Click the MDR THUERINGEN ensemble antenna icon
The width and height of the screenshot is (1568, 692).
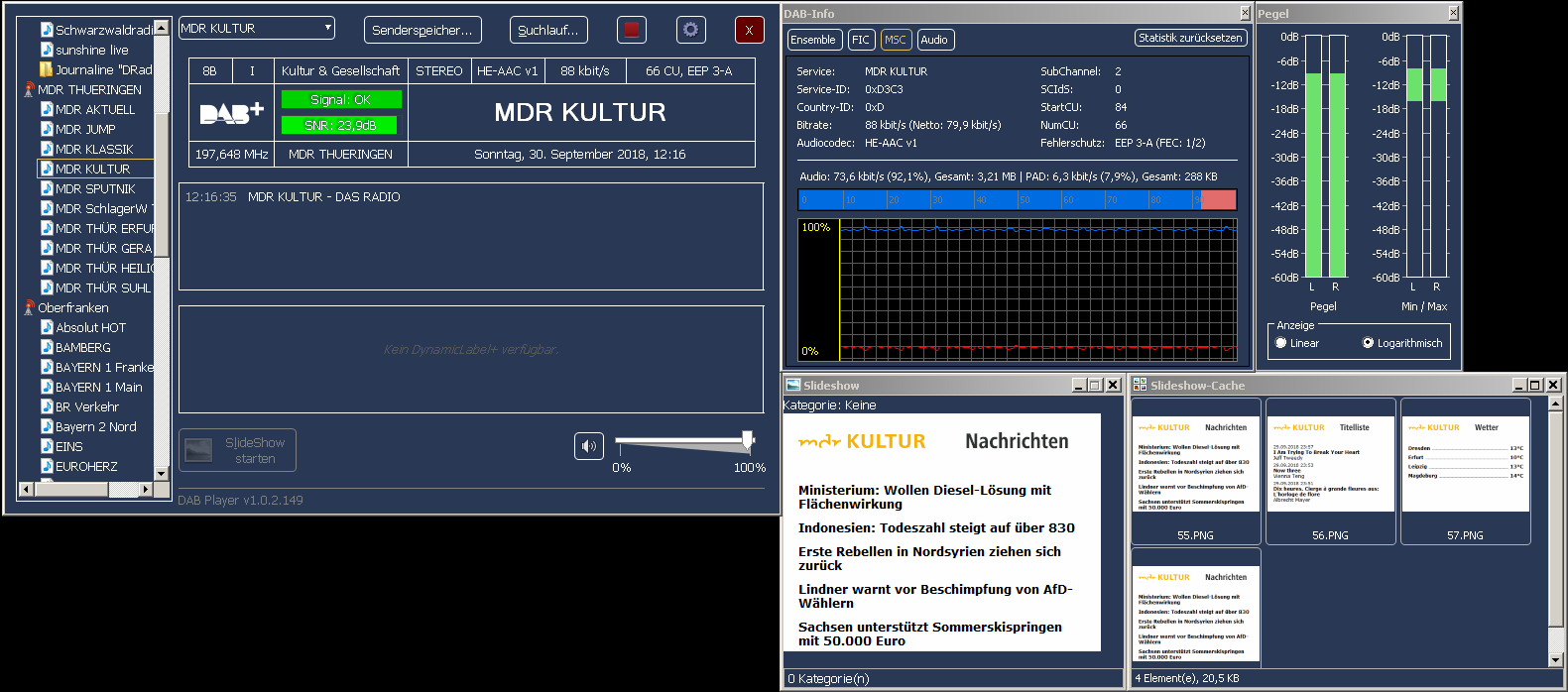click(29, 89)
